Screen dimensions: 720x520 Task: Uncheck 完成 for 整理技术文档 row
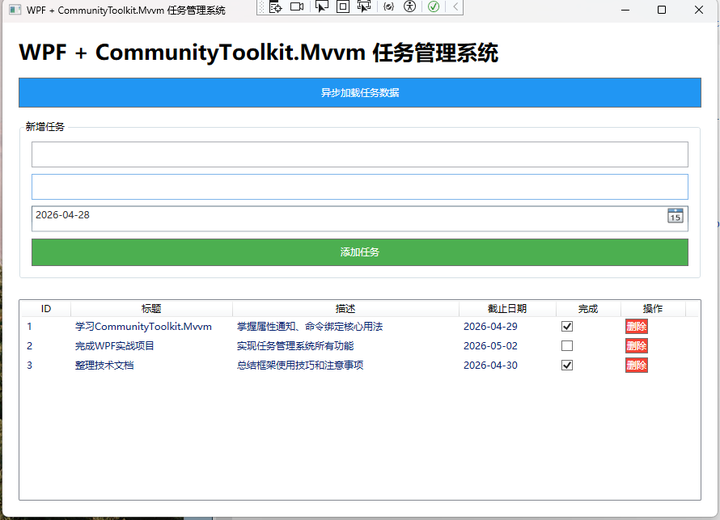(x=567, y=365)
